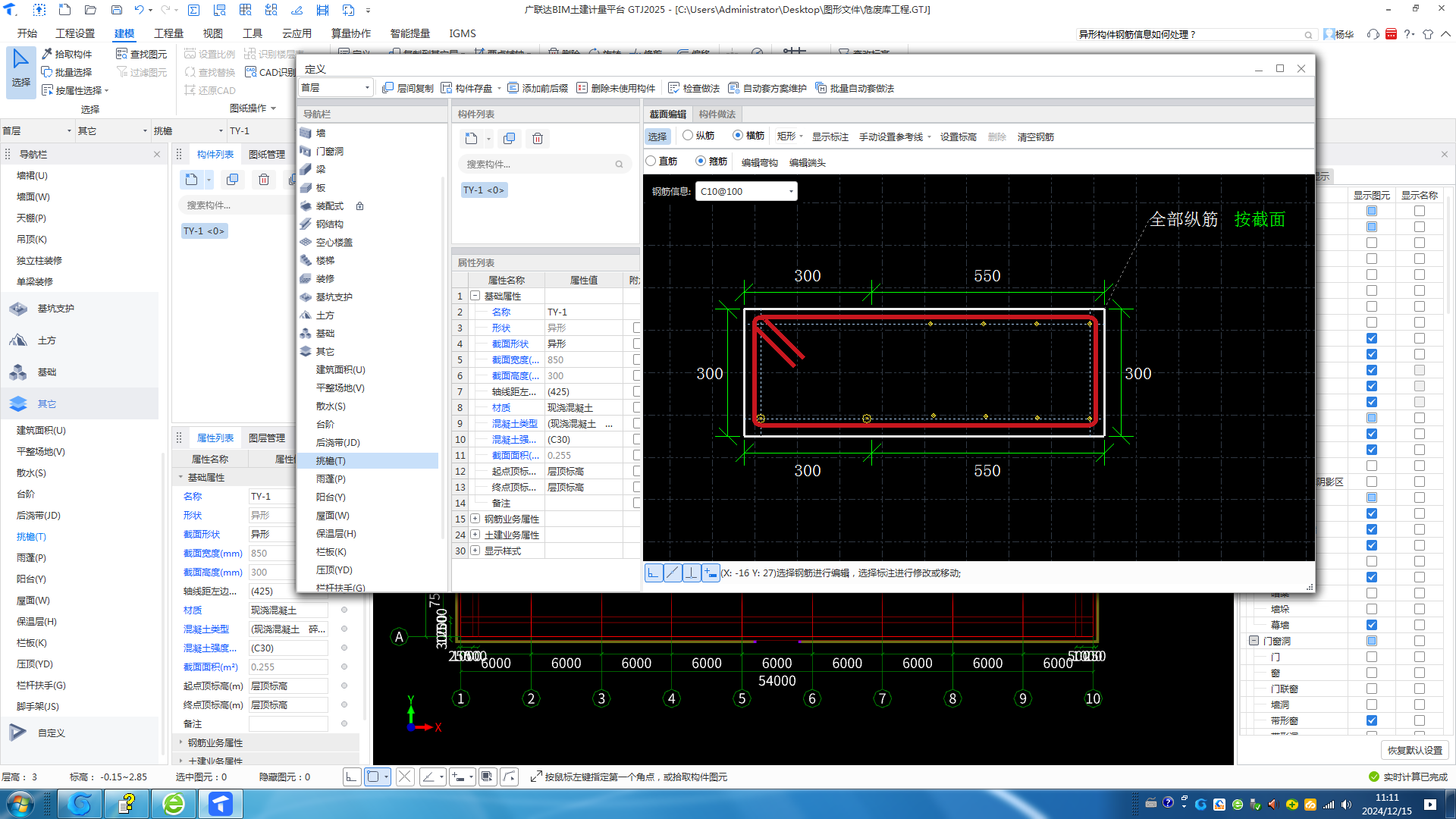Image resolution: width=1456 pixels, height=819 pixels.
Task: Expand the 钢筋业务属性 property group
Action: [x=475, y=519]
